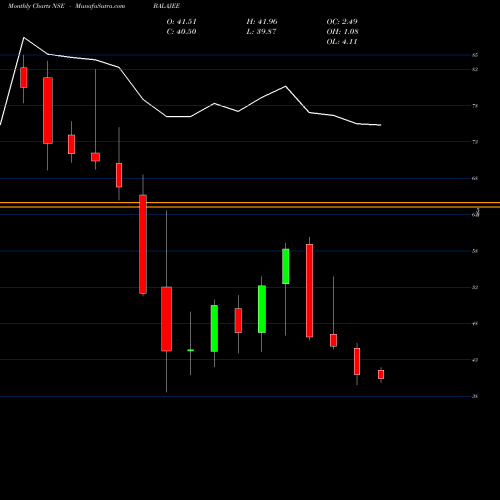Click the MunafaSutra.com site label
This screenshot has height=500, width=500.
pyautogui.click(x=100, y=6)
